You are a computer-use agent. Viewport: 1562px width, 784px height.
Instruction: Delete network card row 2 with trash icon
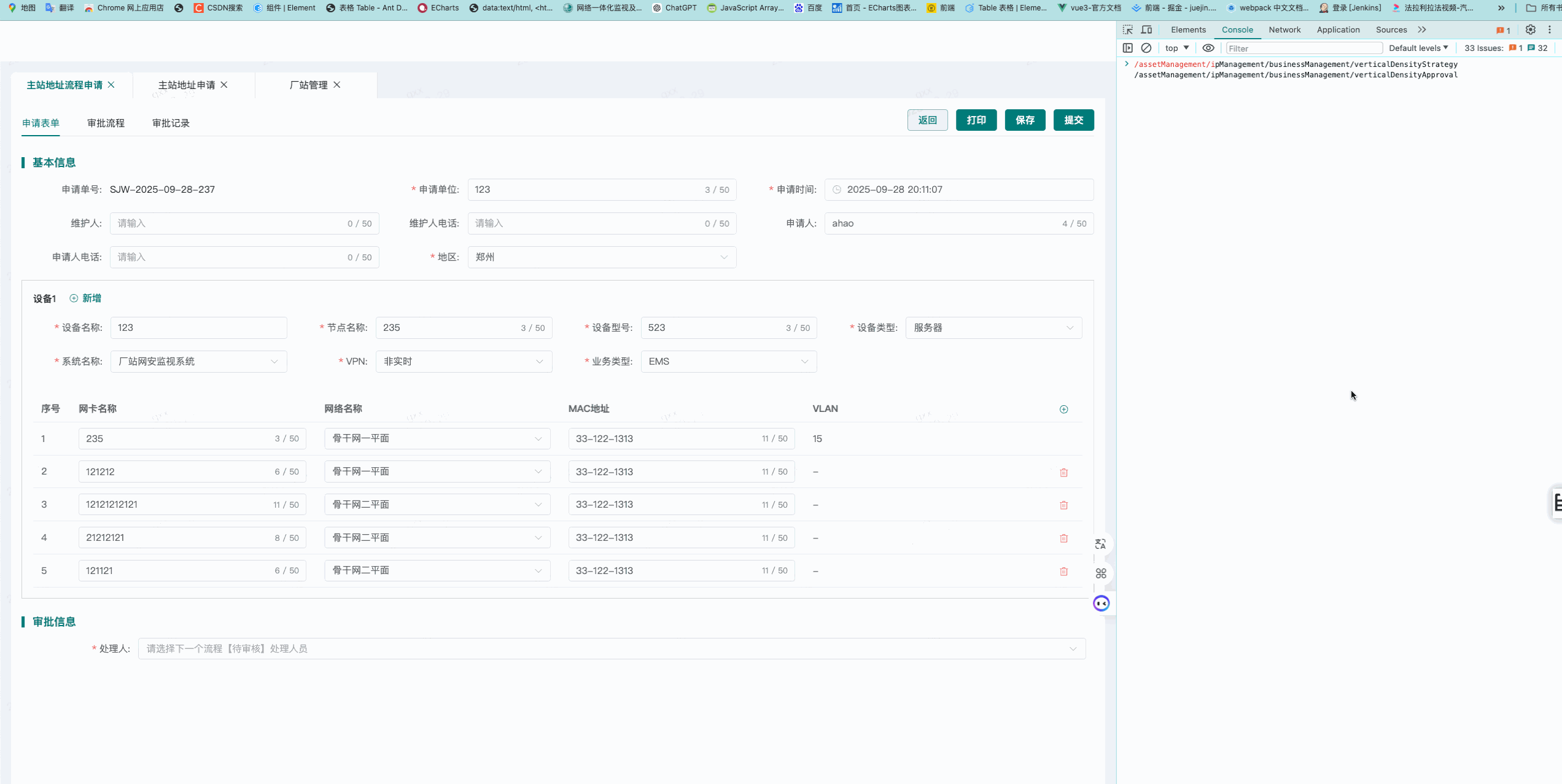[1064, 472]
